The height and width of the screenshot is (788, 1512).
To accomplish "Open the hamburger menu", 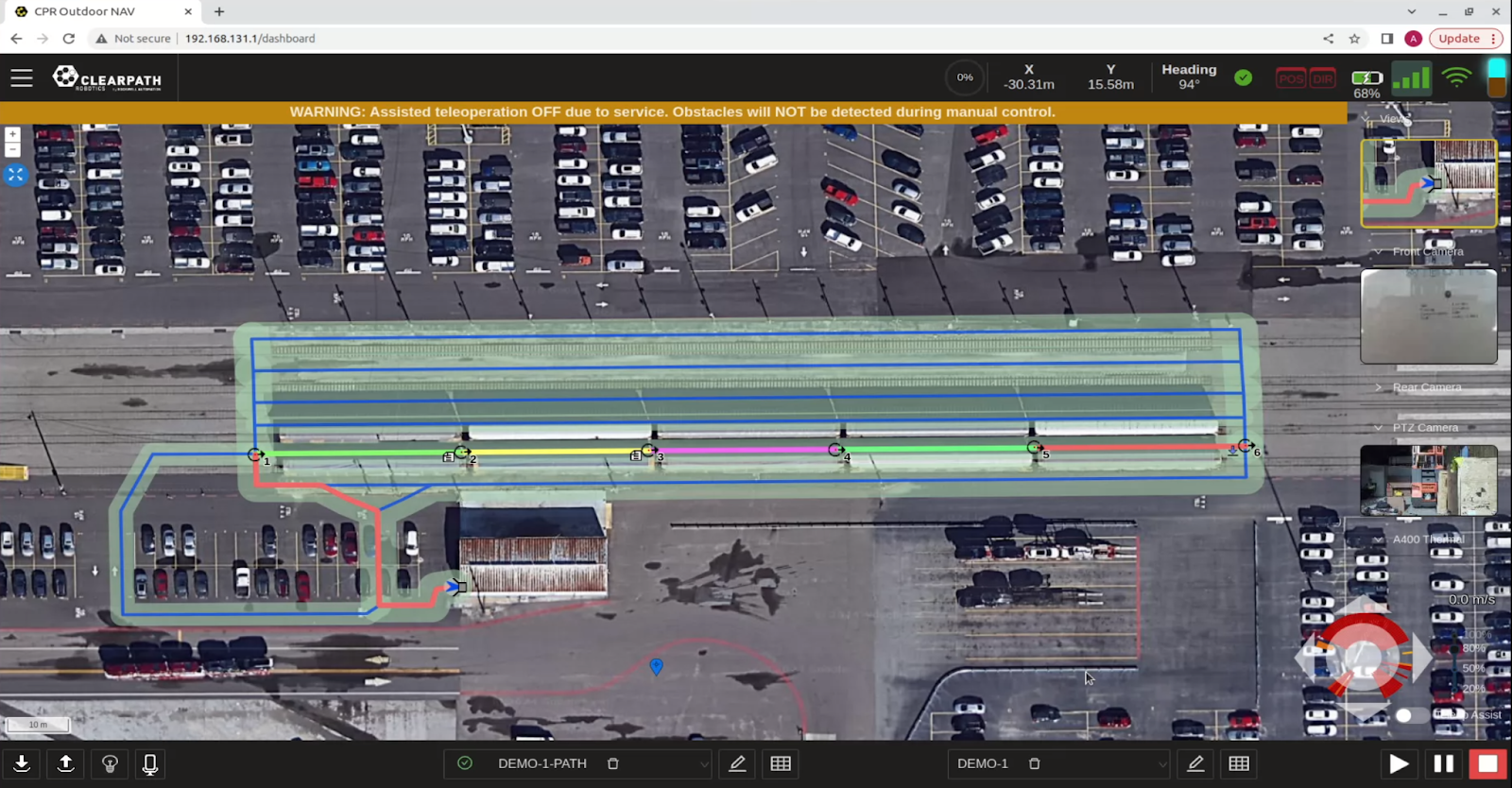I will (x=22, y=78).
